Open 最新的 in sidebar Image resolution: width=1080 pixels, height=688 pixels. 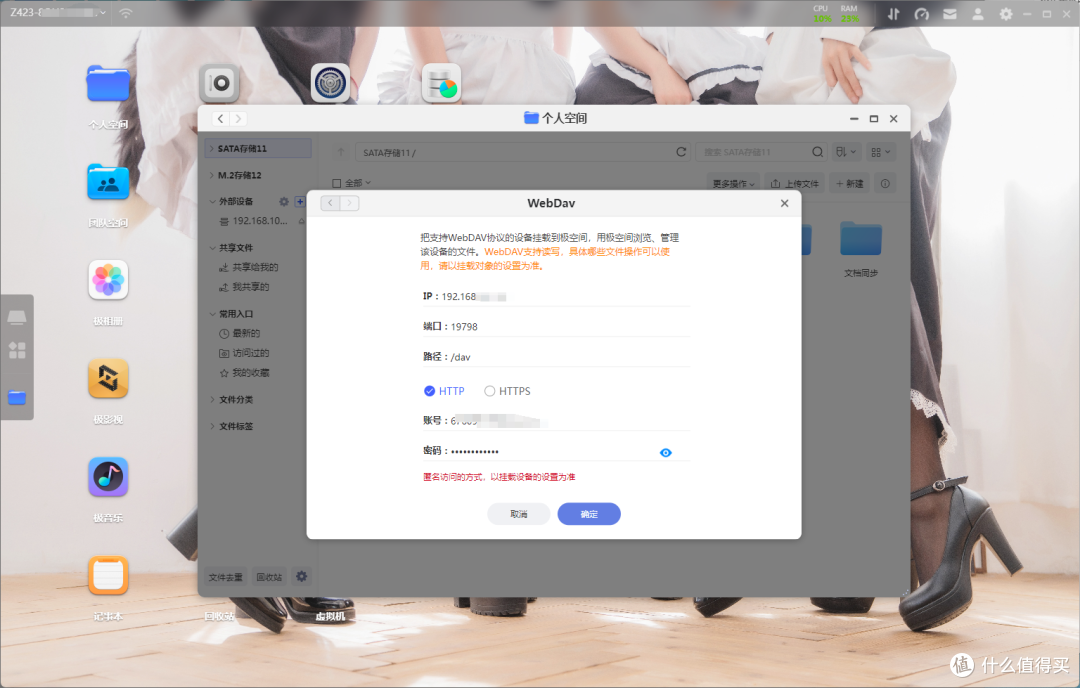coord(246,333)
